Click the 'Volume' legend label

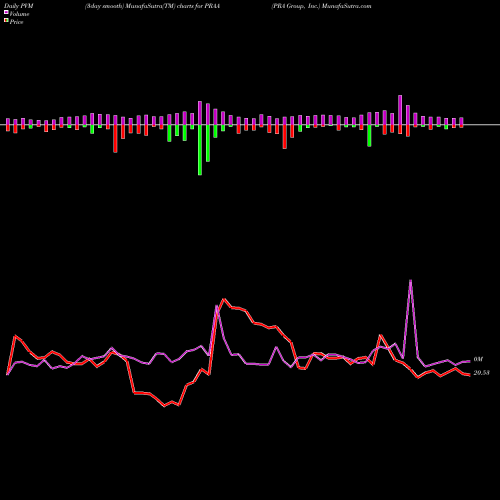coord(19,14)
